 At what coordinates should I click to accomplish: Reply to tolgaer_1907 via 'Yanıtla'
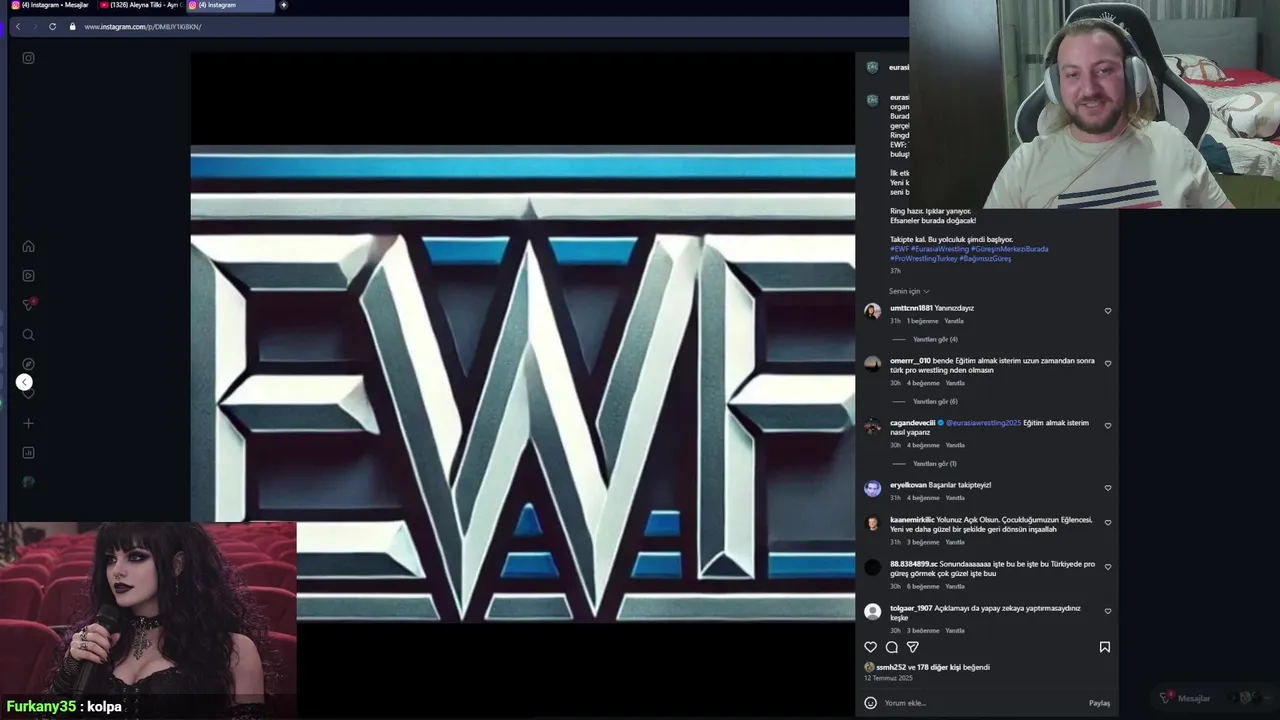(x=955, y=631)
